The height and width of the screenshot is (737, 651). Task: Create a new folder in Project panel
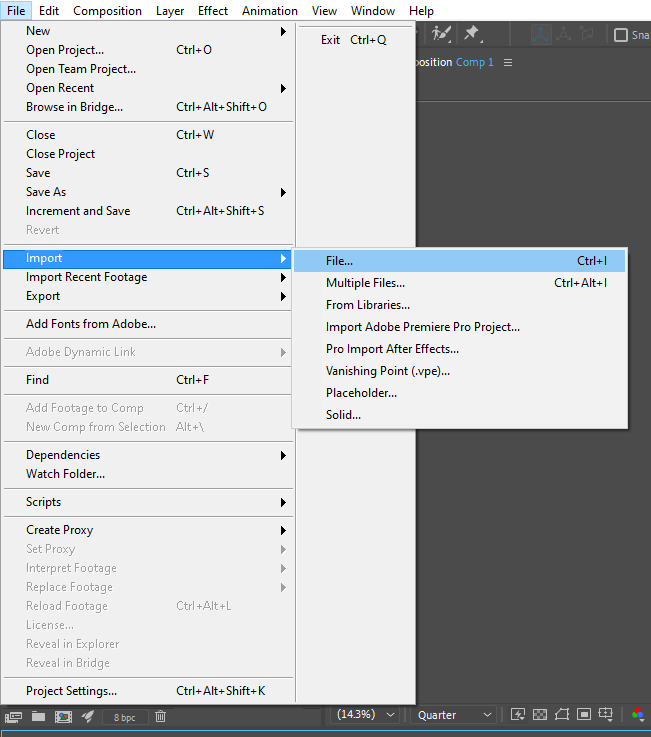(x=38, y=716)
